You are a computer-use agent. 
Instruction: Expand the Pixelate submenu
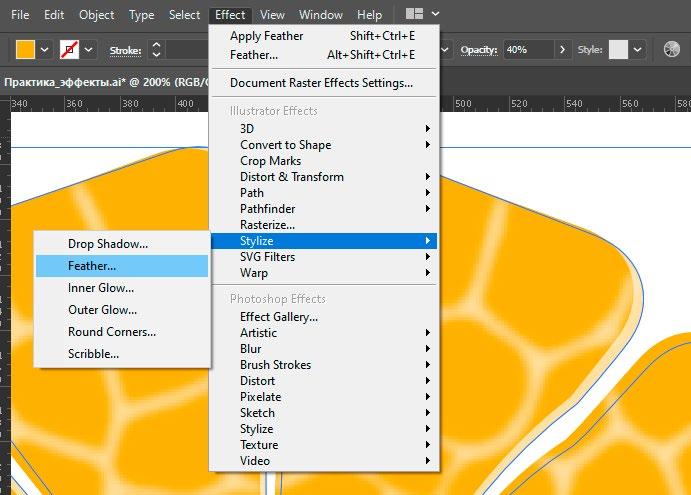[323, 397]
